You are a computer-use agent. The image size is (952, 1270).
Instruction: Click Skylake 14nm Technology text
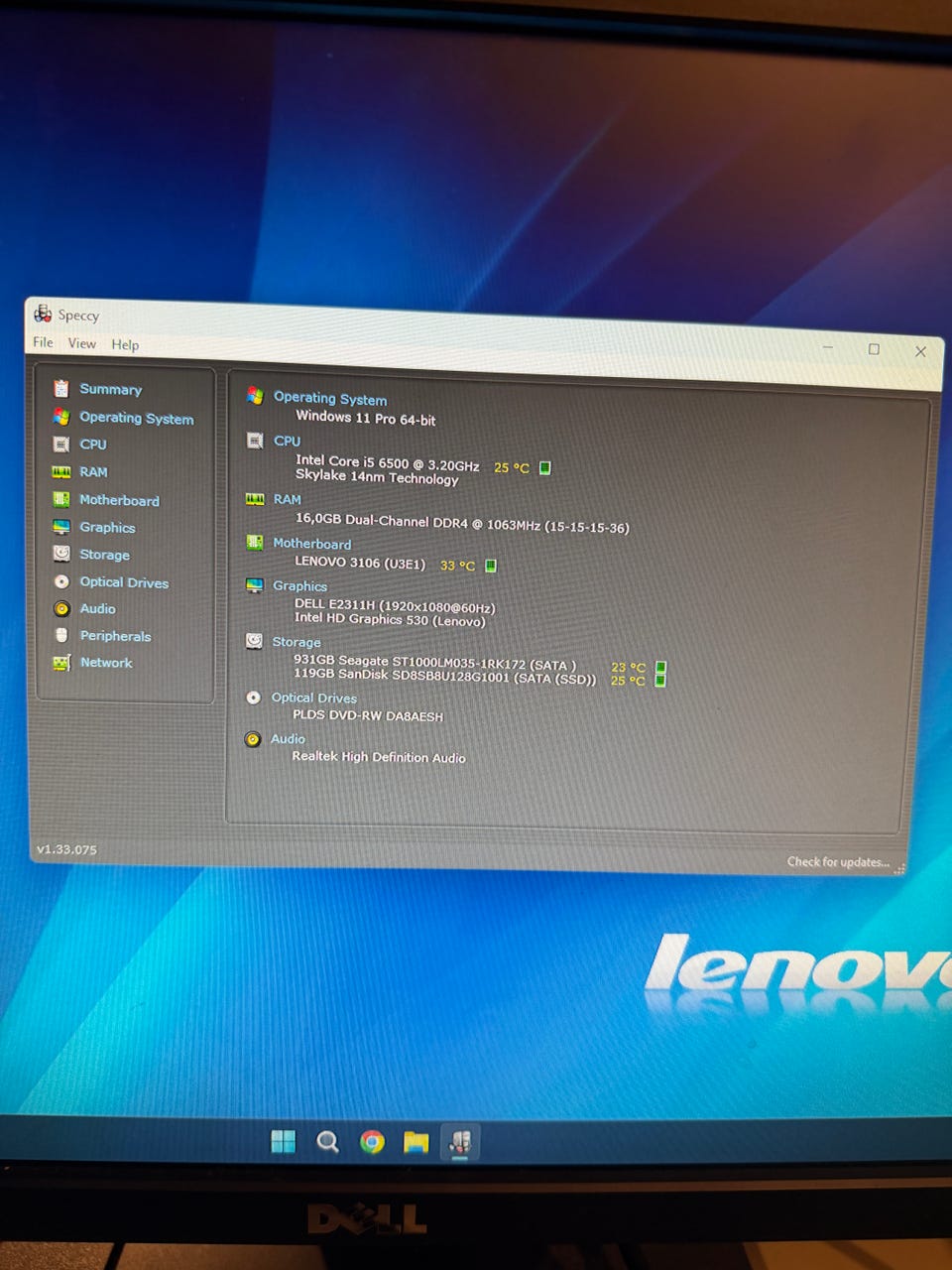coord(377,477)
